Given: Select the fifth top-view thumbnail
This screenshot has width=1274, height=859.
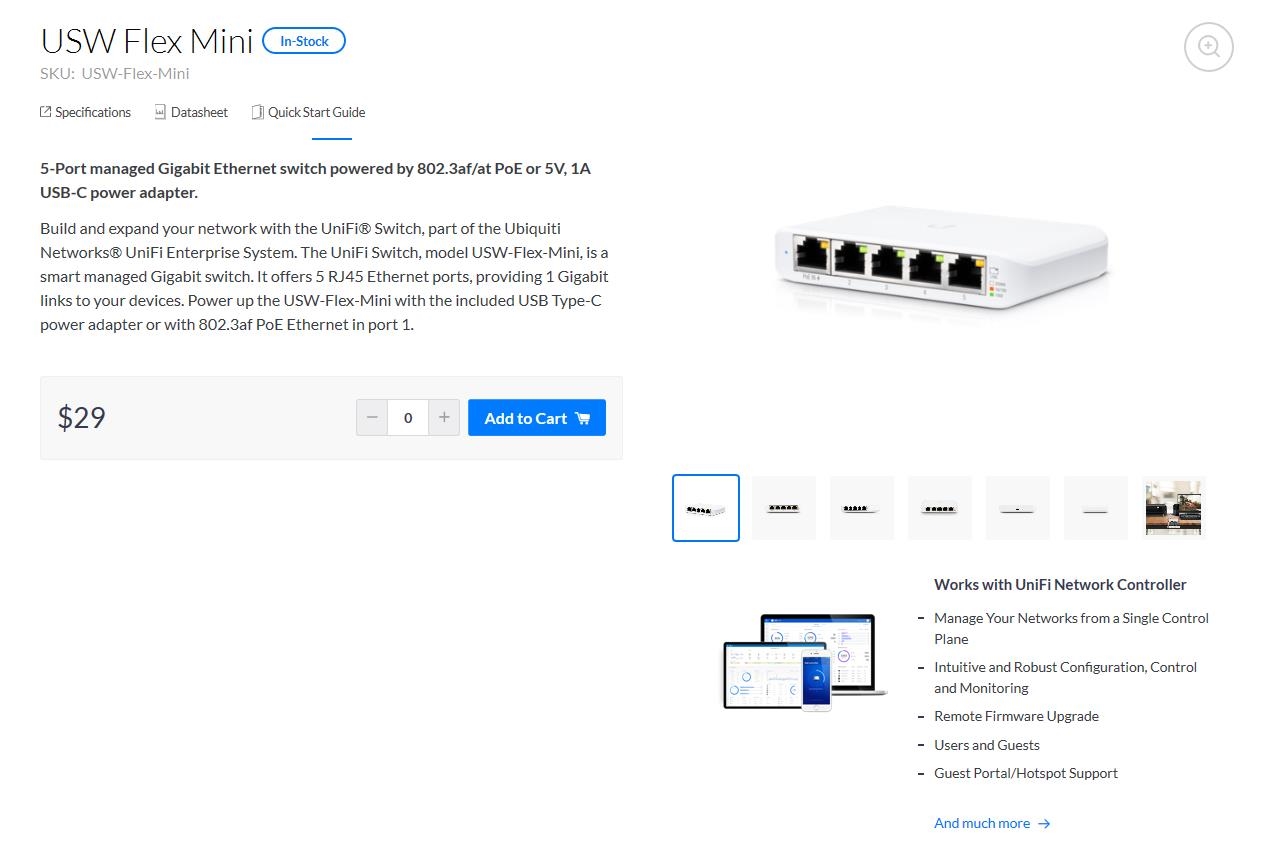Looking at the screenshot, I should 1018,508.
